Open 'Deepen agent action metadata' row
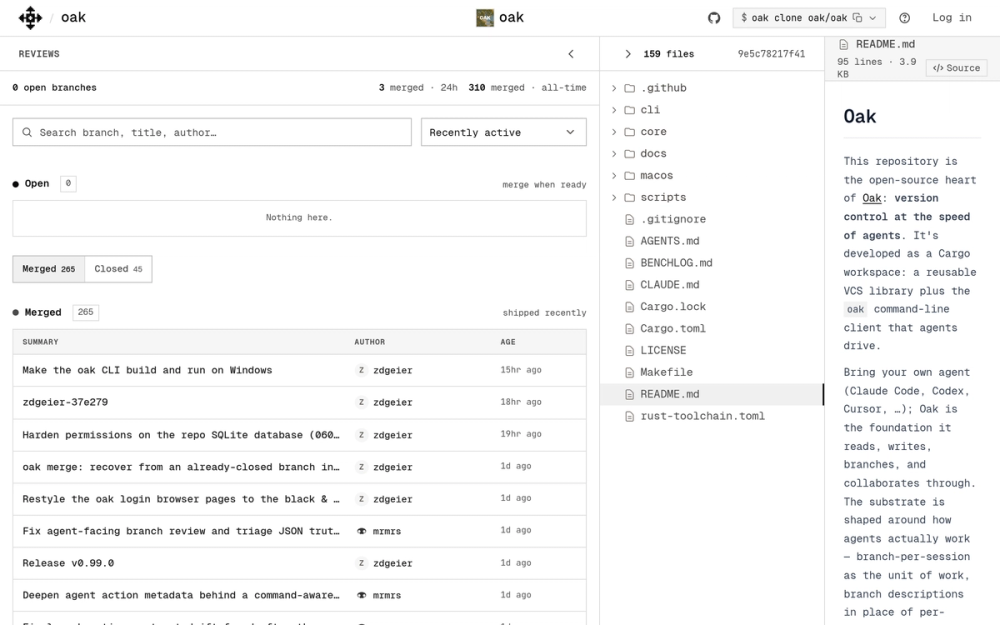1000x625 pixels. click(x=299, y=595)
